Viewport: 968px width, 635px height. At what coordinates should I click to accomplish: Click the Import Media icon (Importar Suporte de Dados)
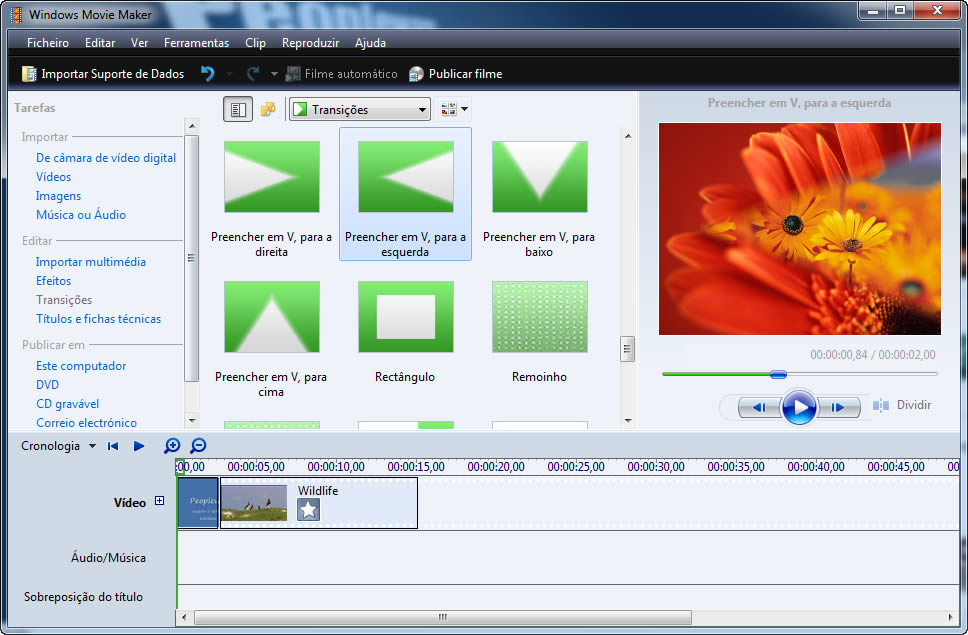(29, 74)
